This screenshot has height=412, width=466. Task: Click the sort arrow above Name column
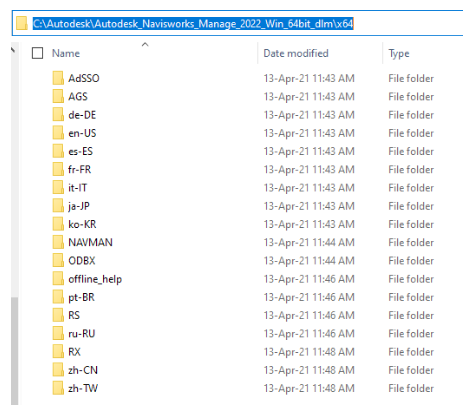[x=145, y=44]
